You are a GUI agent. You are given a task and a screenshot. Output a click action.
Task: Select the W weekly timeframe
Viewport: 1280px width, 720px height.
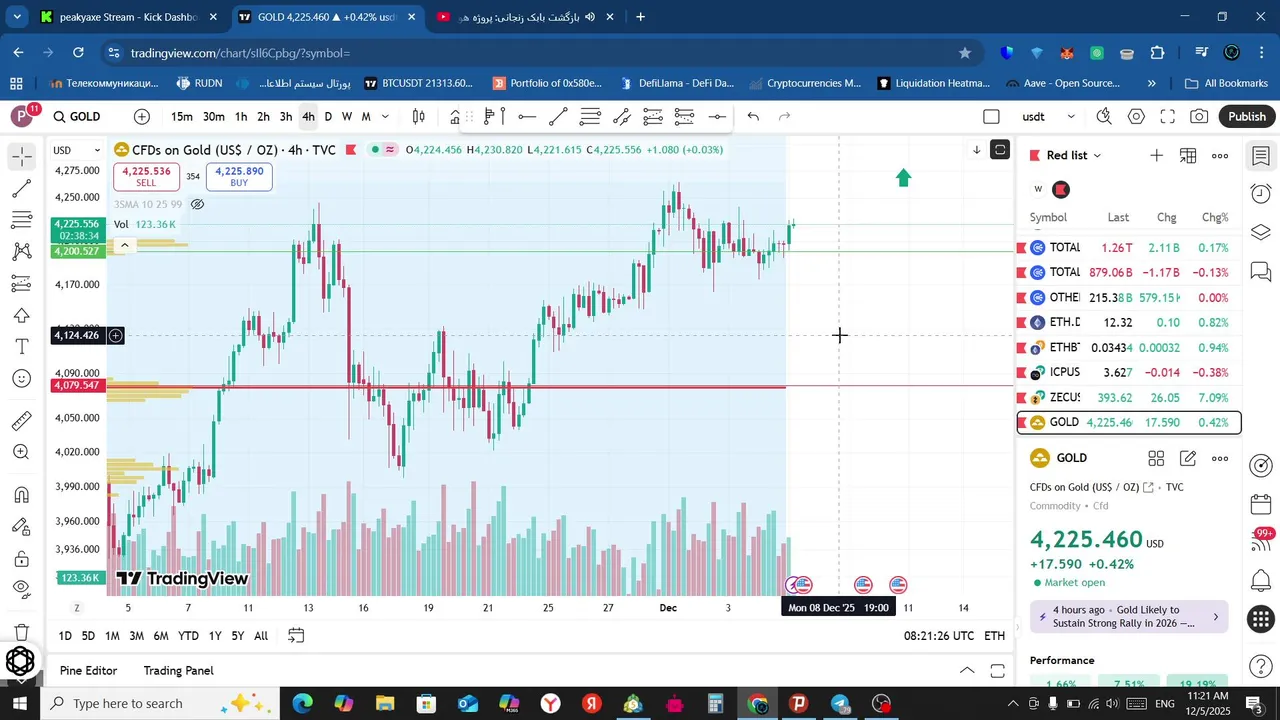coord(347,117)
